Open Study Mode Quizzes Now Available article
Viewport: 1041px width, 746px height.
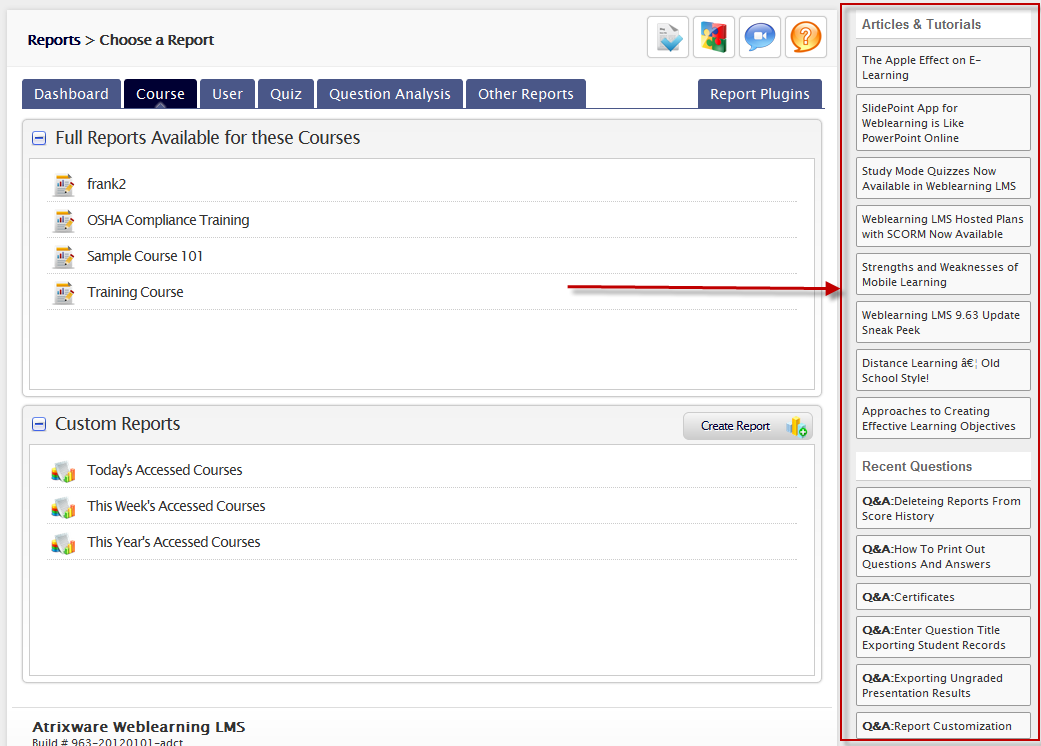[x=943, y=178]
